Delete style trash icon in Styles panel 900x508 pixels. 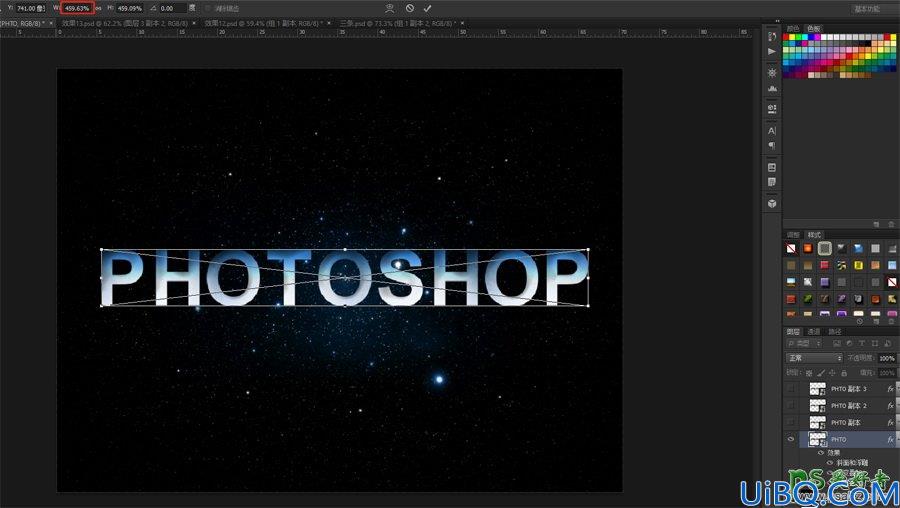pos(891,321)
